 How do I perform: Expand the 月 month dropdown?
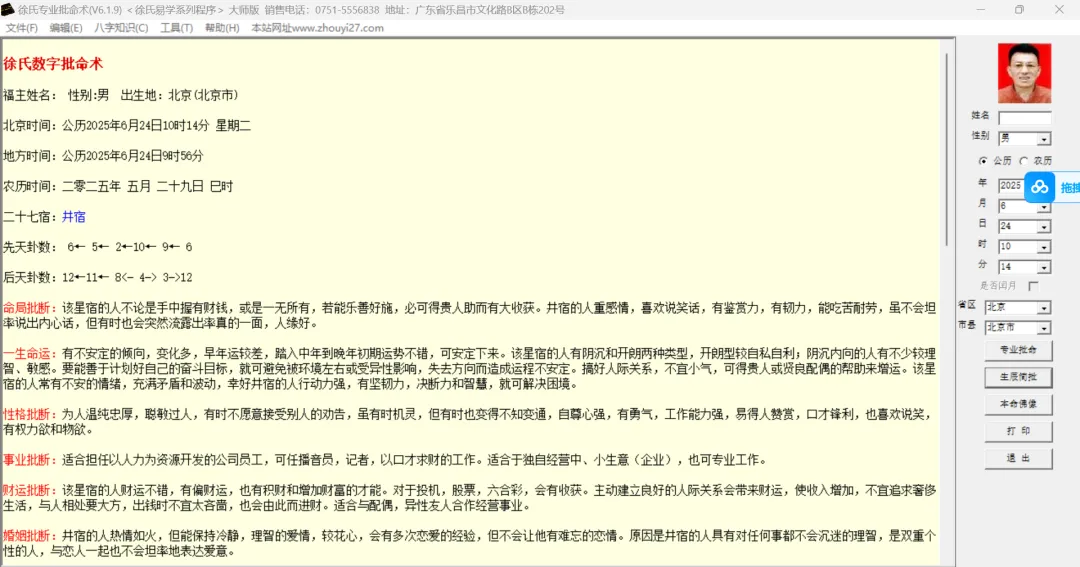pyautogui.click(x=1044, y=207)
